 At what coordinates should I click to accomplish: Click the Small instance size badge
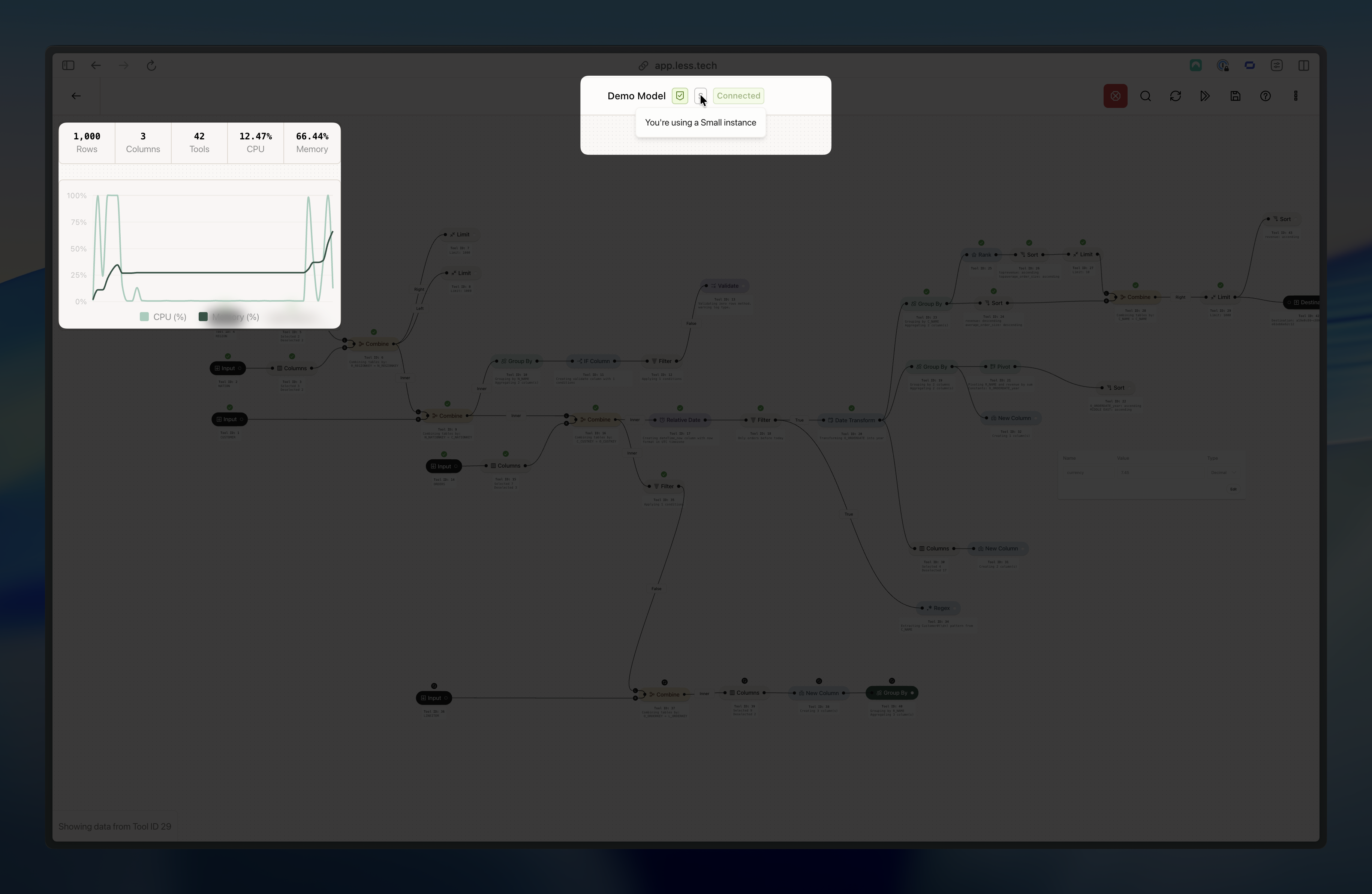tap(700, 95)
